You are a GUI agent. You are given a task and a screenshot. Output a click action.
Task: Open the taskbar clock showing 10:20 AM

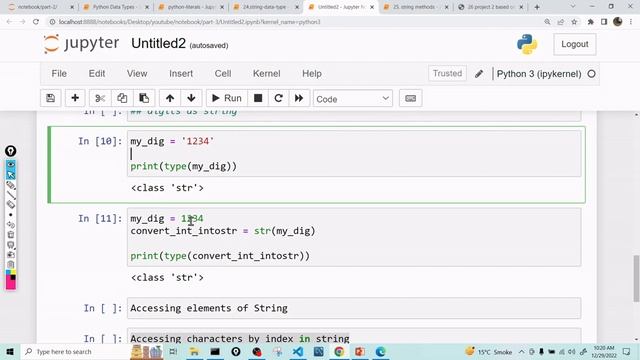(x=604, y=351)
